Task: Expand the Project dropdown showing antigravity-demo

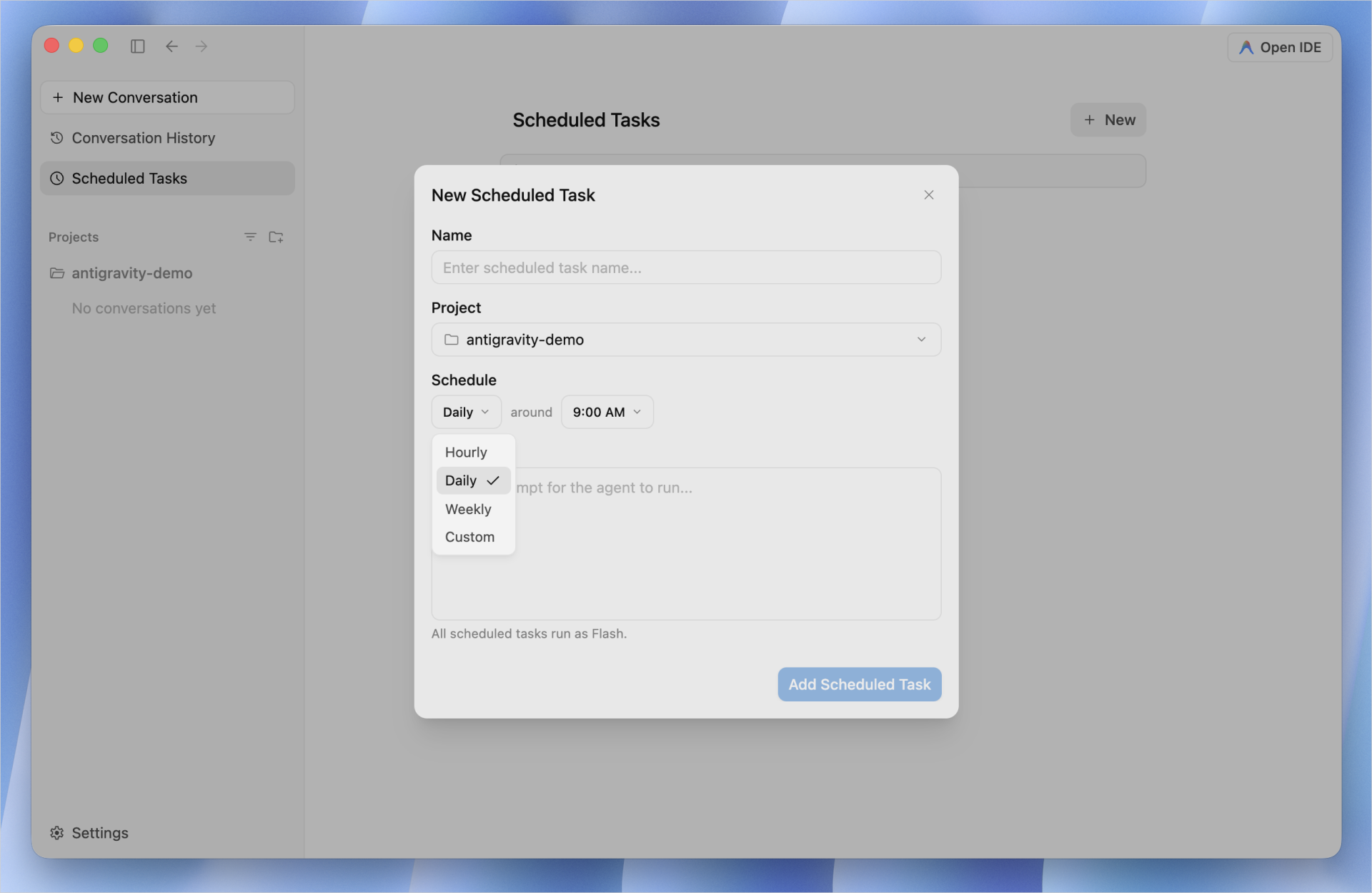Action: point(686,340)
